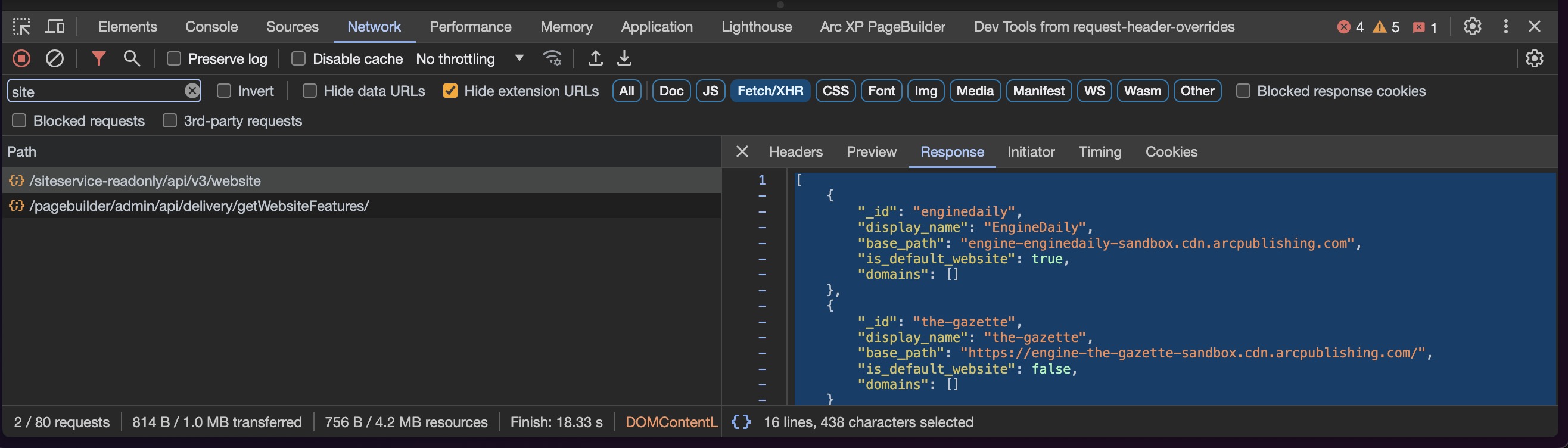
Task: Open Network panel settings gear
Action: click(x=1535, y=58)
